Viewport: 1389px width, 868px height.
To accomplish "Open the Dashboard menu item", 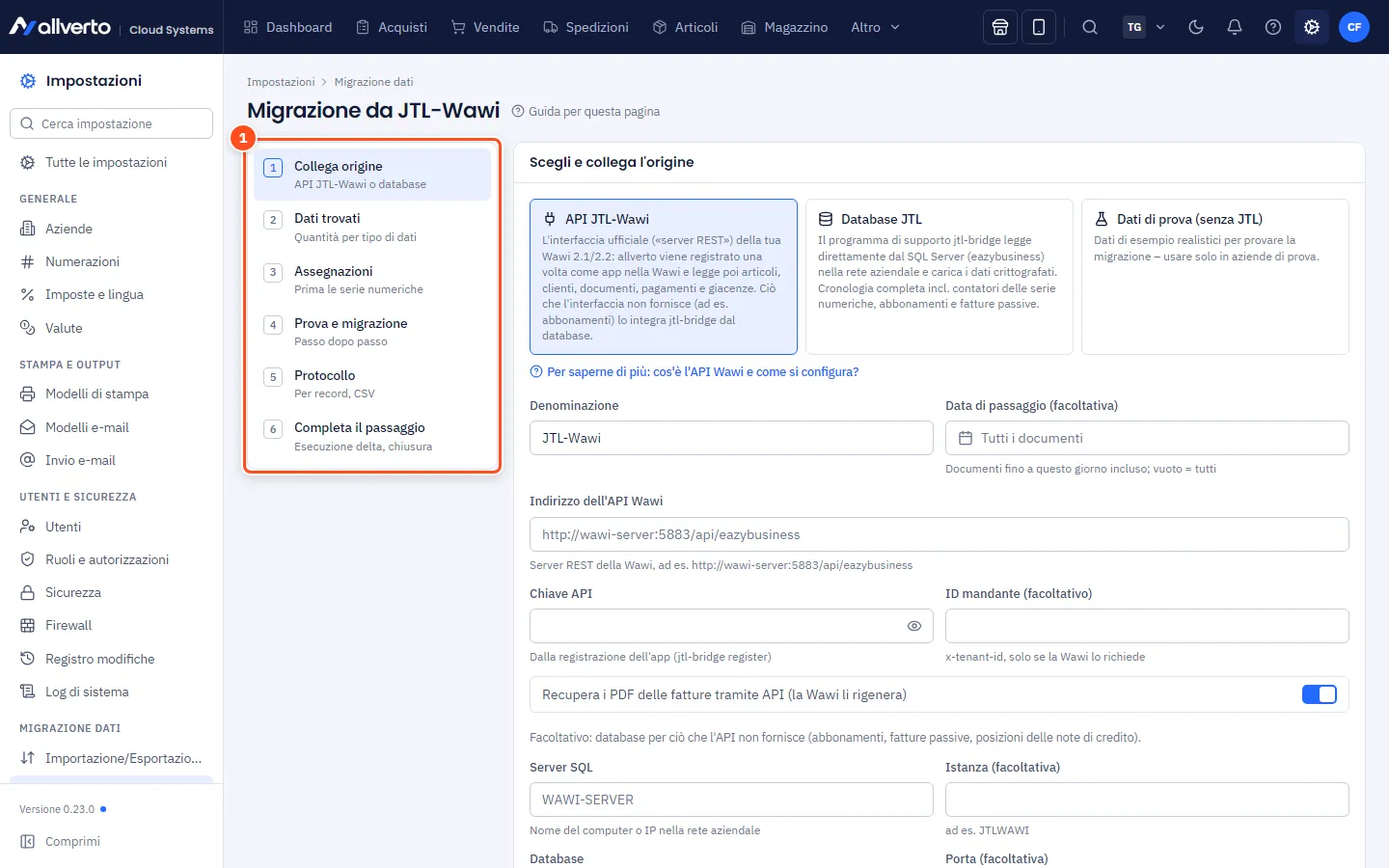I will [287, 27].
